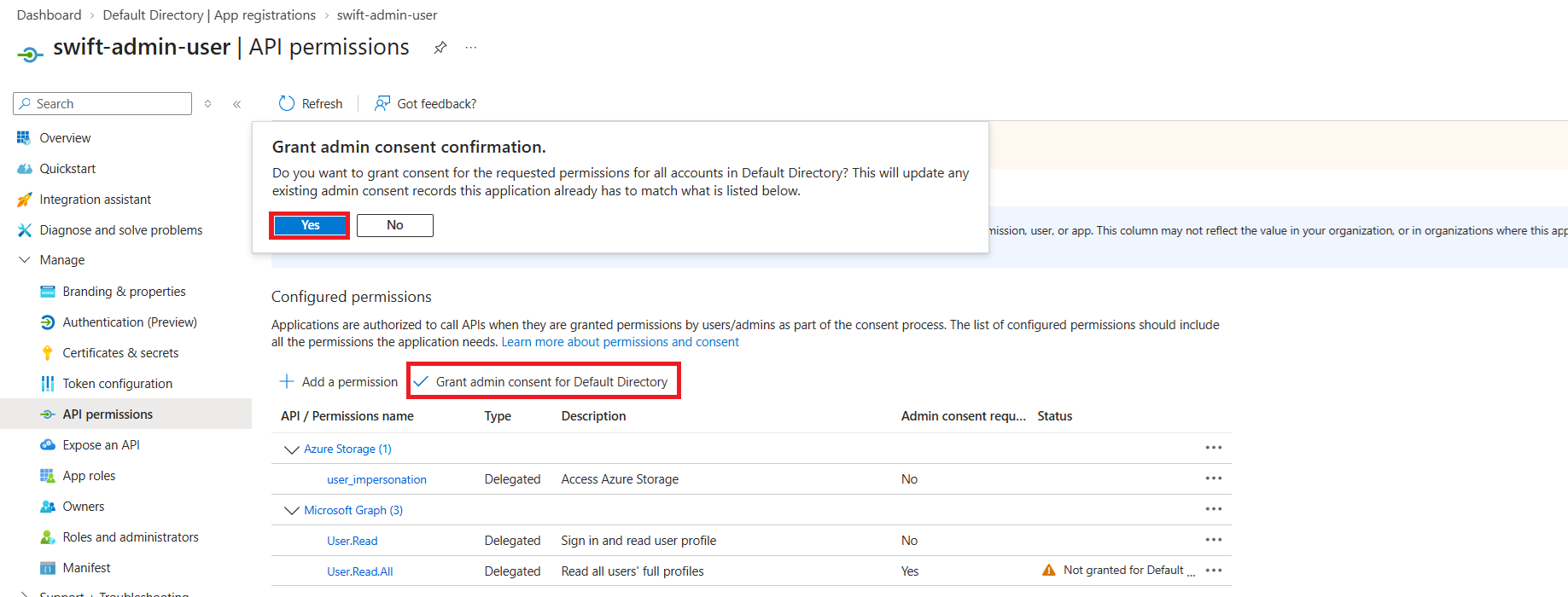Click Got feedback? in the toolbar
The width and height of the screenshot is (1568, 597).
pos(436,104)
